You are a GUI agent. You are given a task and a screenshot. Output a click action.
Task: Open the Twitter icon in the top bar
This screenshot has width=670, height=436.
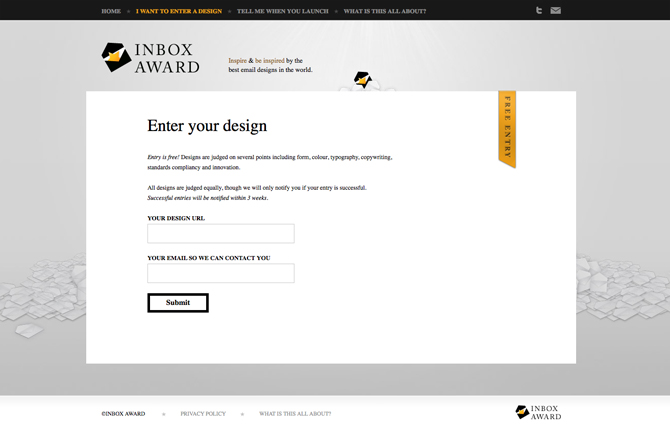coord(539,11)
